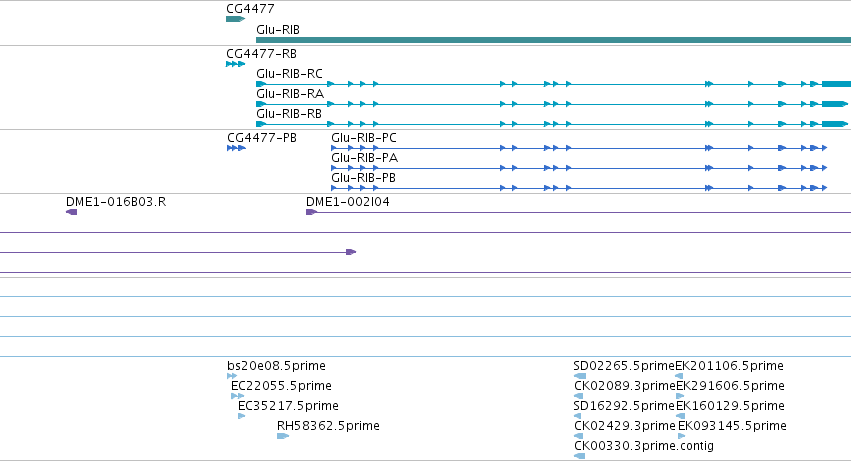Select the Glu-RIB-PB protein label
The height and width of the screenshot is (461, 851).
coord(364,178)
